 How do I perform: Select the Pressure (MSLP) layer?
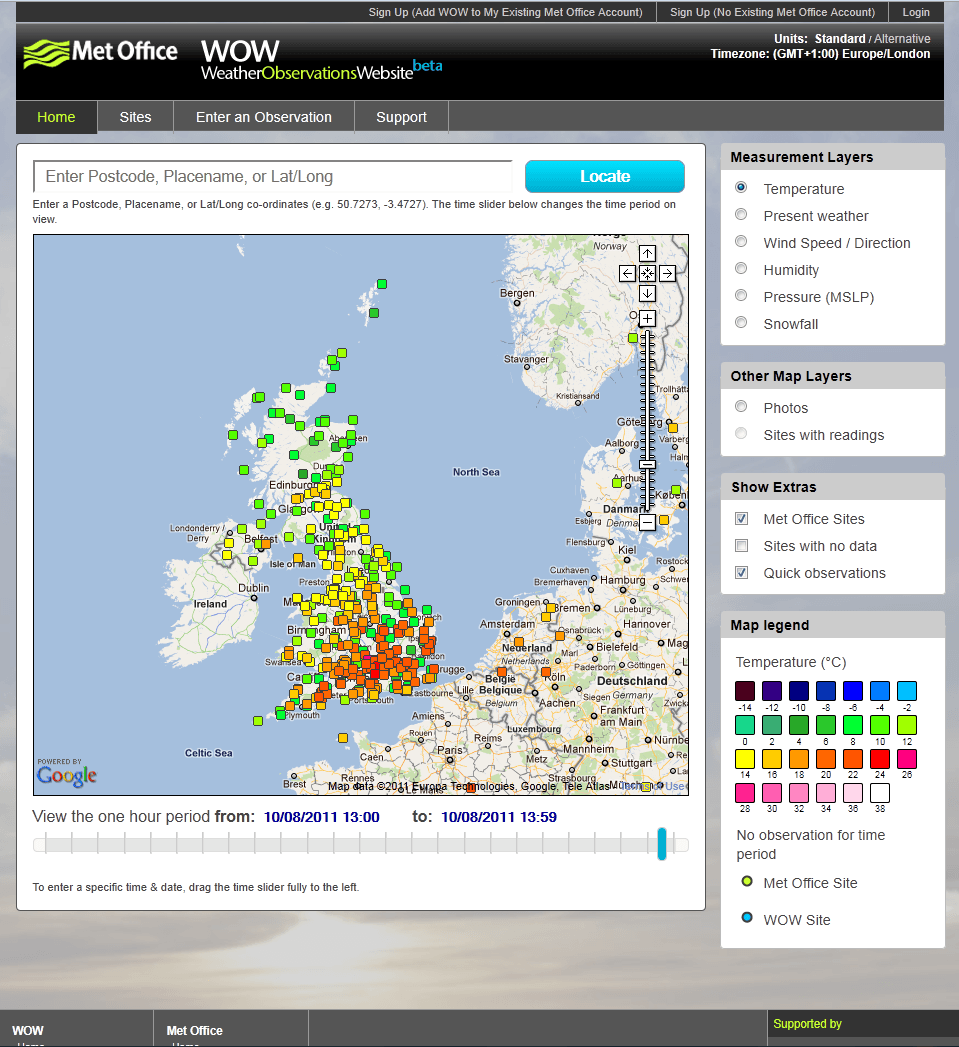741,295
